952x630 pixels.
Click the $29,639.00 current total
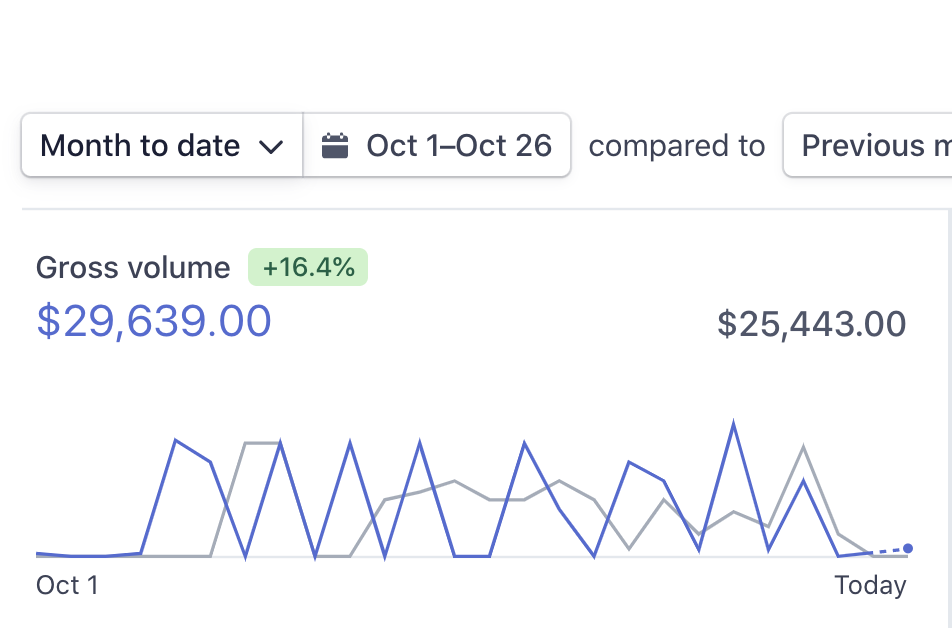point(154,321)
